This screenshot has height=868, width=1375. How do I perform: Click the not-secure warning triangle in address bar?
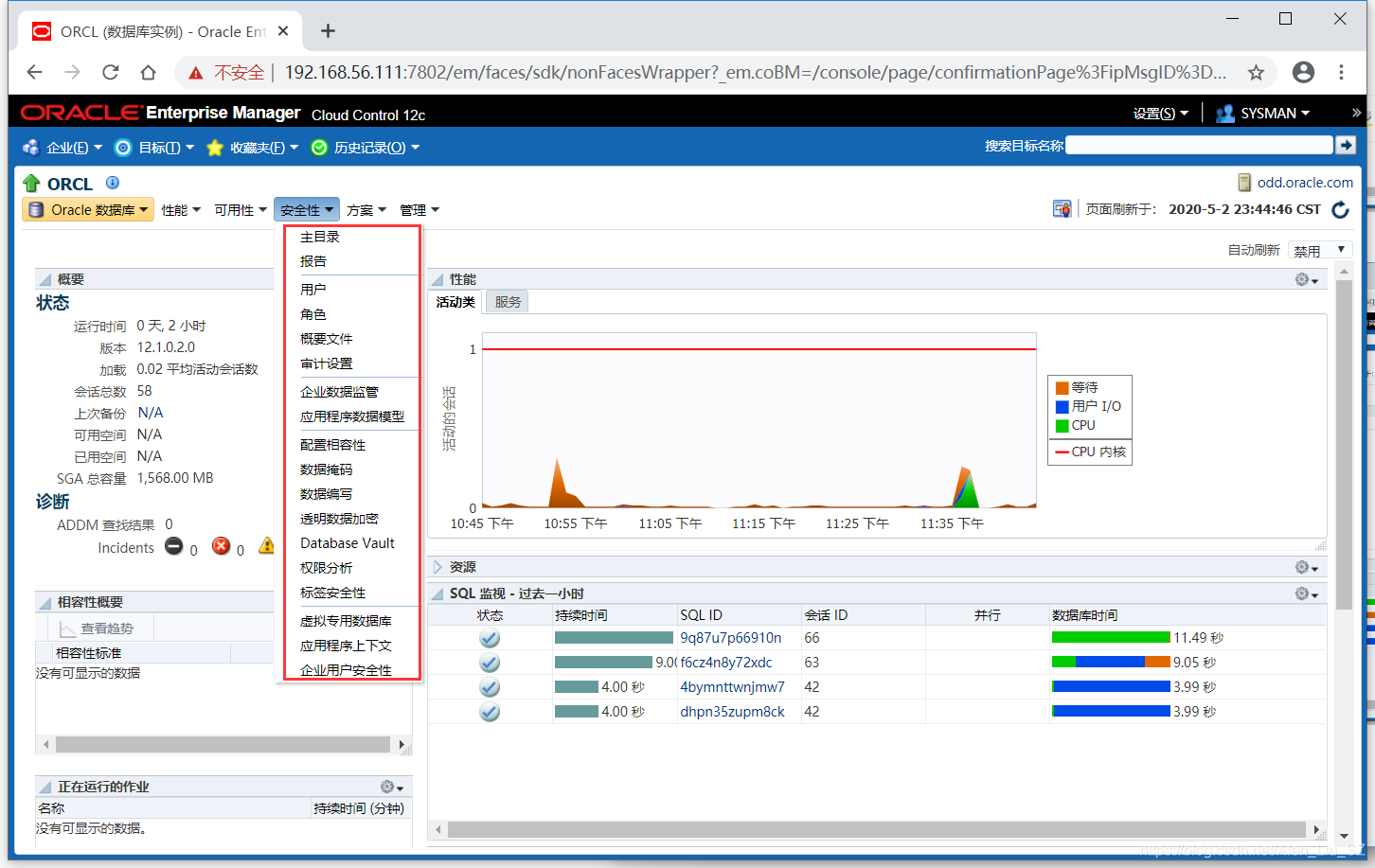196,73
